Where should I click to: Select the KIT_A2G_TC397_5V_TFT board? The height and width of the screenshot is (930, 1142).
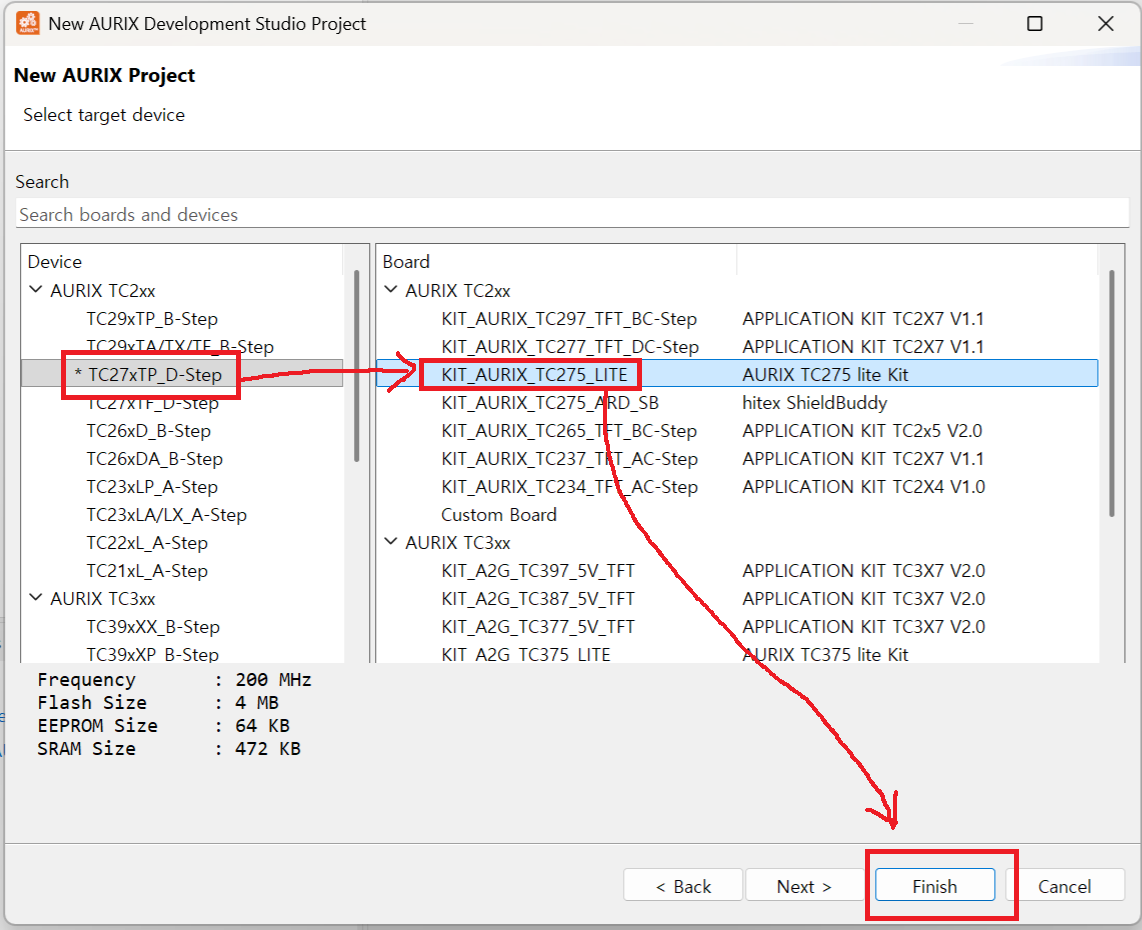[x=538, y=571]
